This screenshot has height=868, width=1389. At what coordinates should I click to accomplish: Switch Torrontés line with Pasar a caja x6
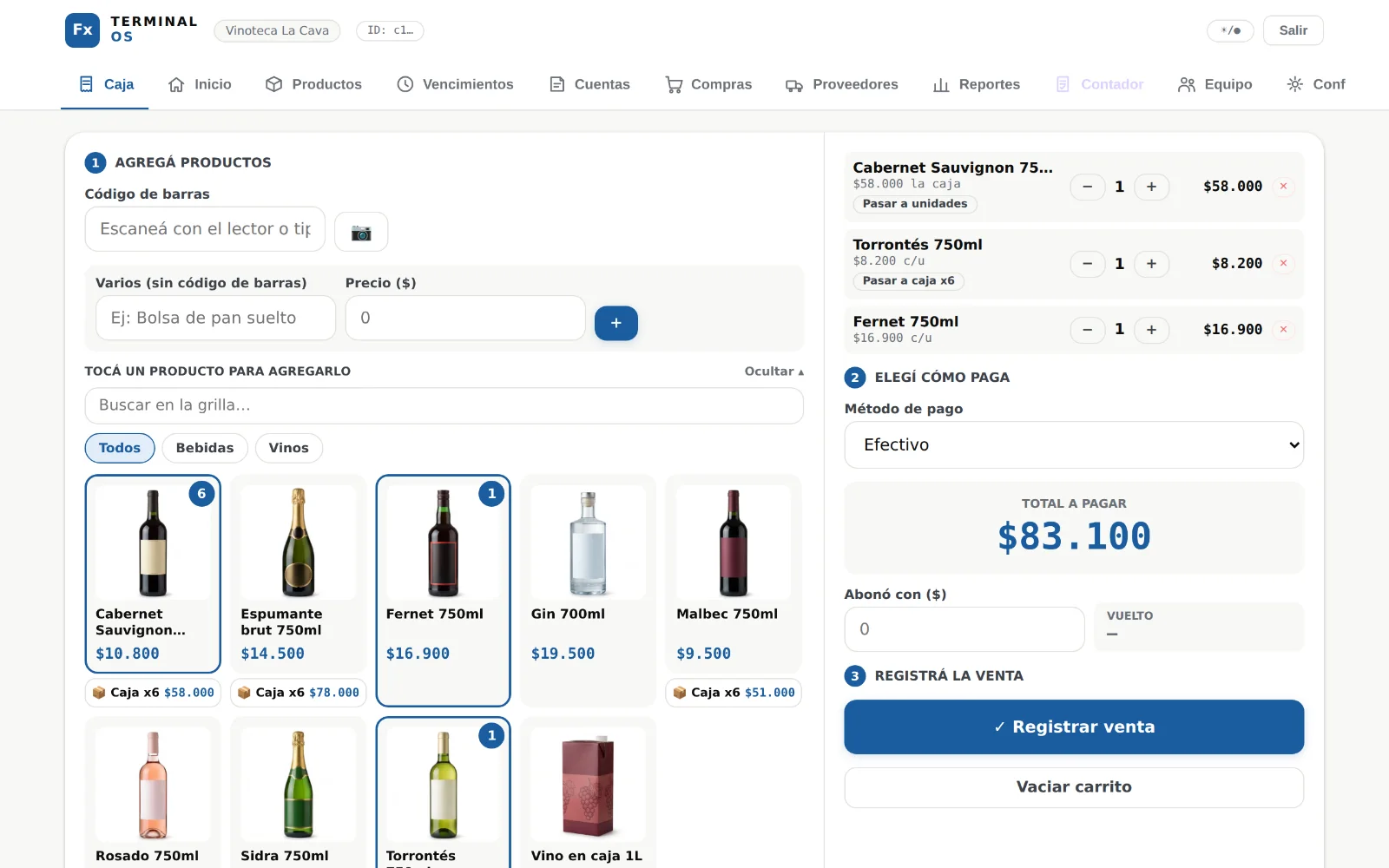[909, 281]
